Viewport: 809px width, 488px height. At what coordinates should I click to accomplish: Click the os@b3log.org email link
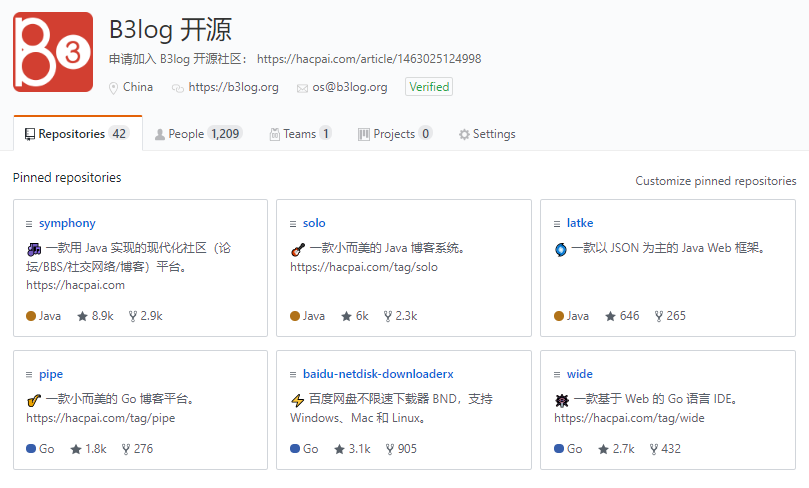349,87
